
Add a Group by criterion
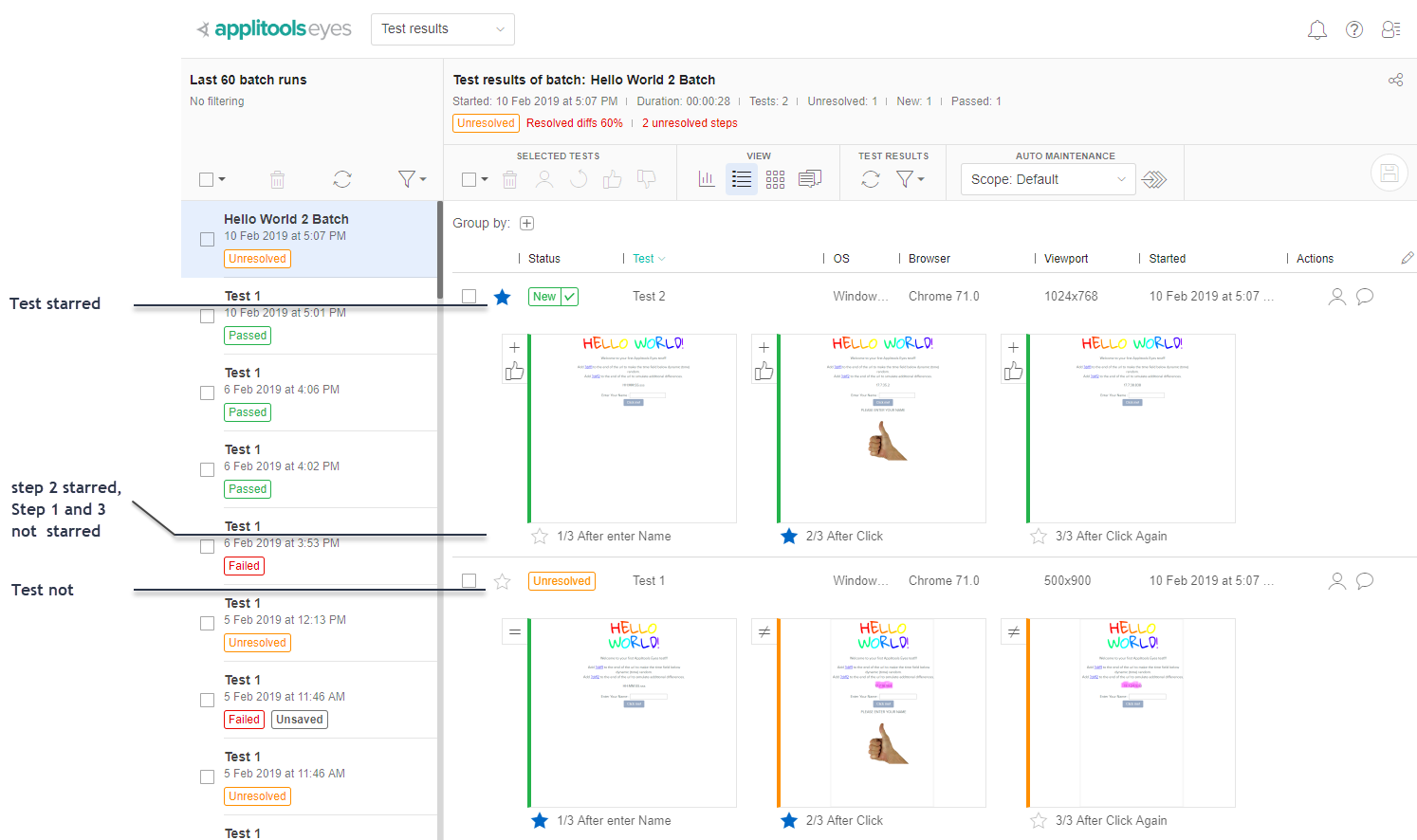point(527,224)
